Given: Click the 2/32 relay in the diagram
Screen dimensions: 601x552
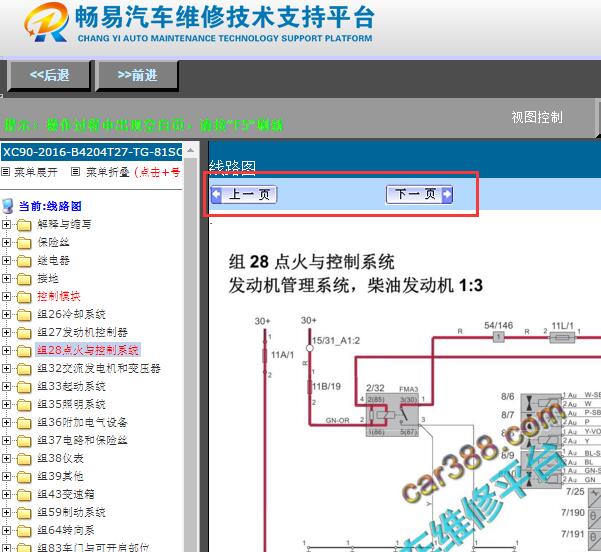Looking at the screenshot, I should [x=392, y=415].
